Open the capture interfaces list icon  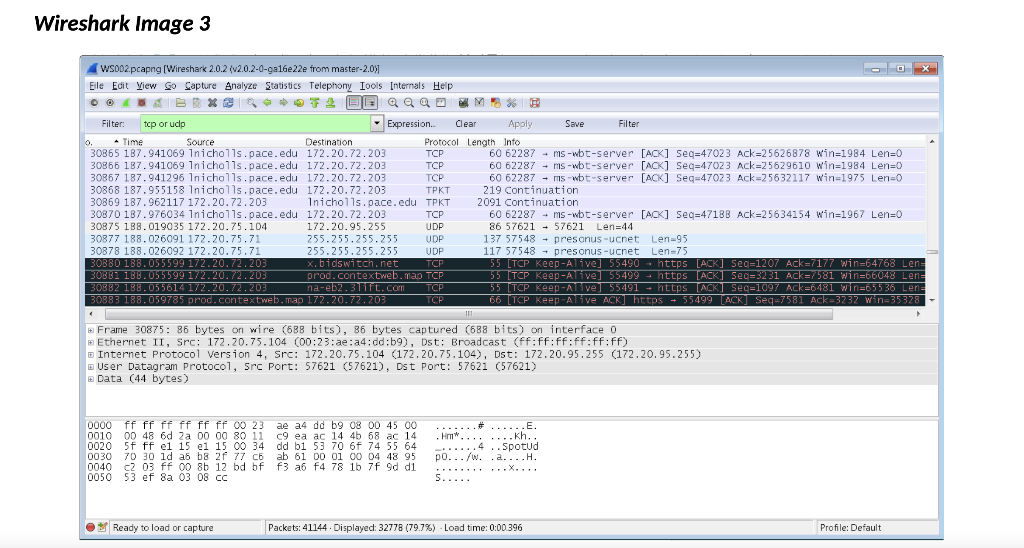pos(94,103)
